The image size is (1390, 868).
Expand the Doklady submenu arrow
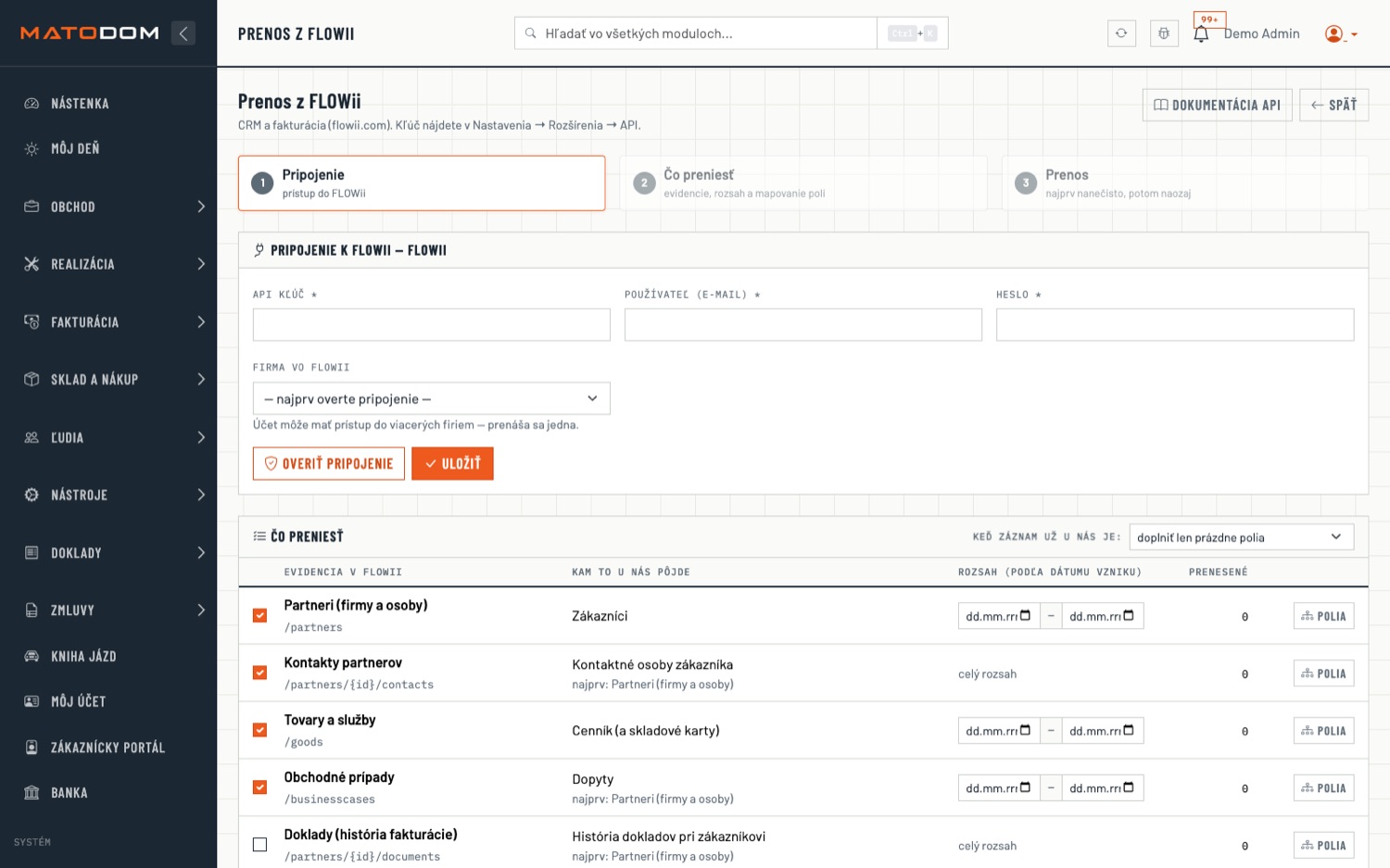(201, 553)
